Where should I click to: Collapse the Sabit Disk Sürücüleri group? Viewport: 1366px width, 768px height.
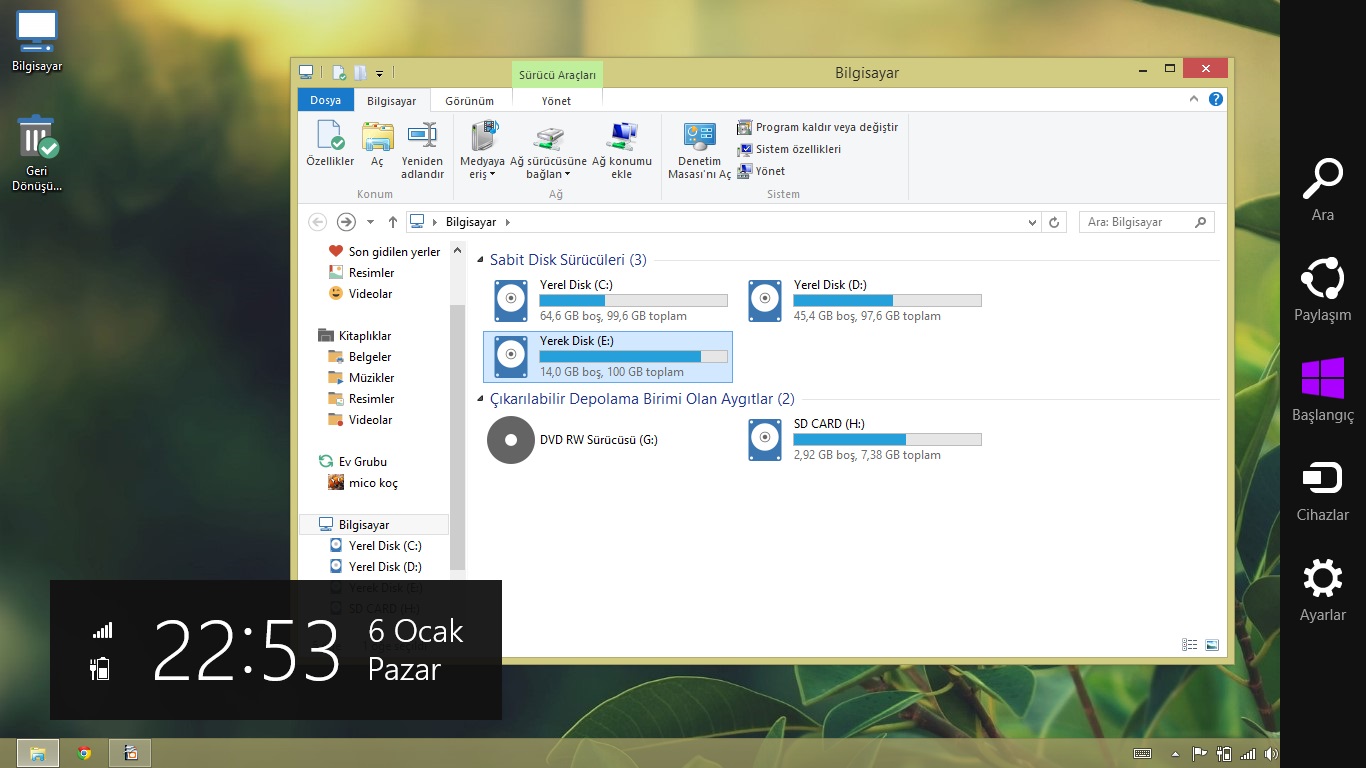pos(480,260)
